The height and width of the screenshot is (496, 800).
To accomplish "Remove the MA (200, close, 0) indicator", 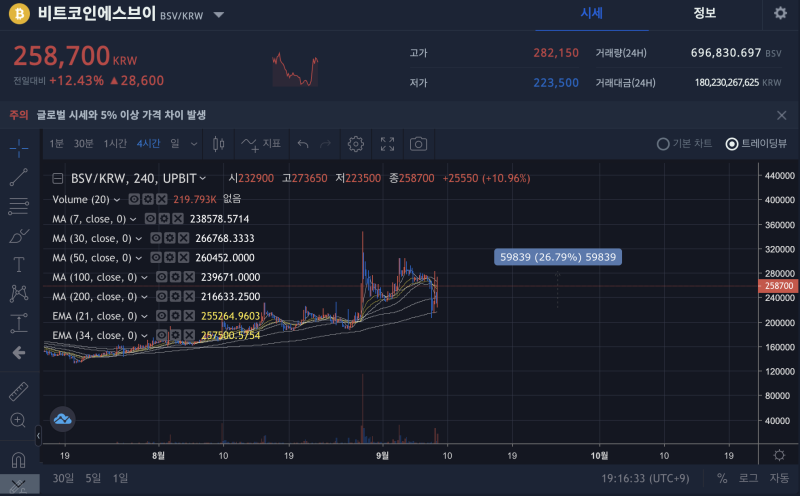I will [x=189, y=296].
